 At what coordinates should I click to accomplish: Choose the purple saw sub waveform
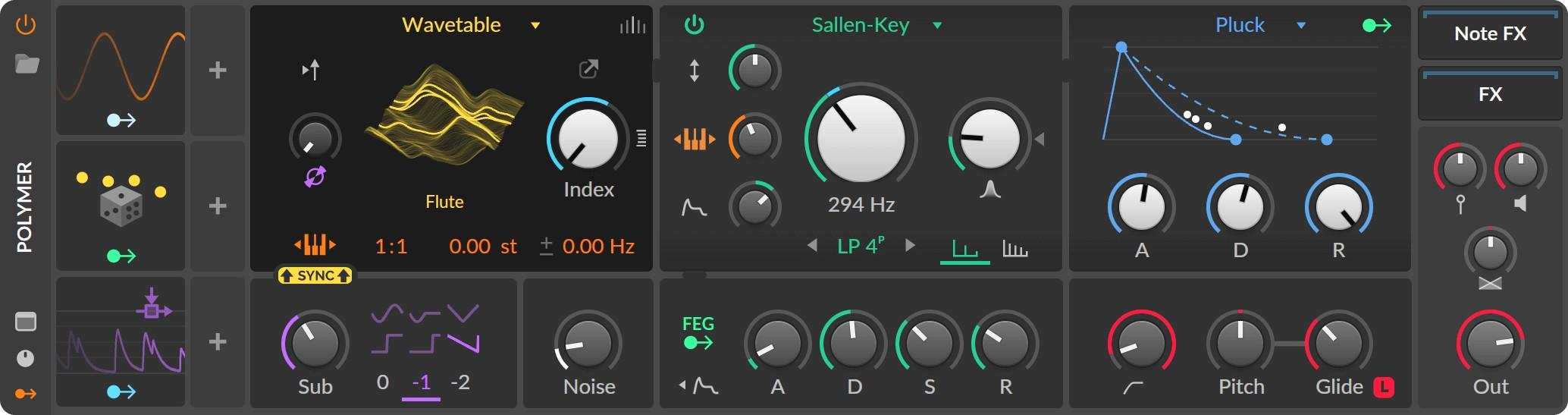(x=463, y=344)
